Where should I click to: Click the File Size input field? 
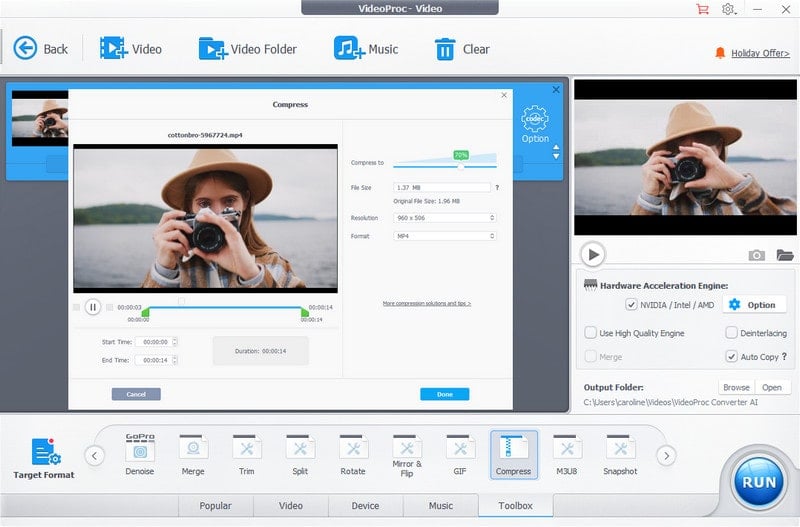[442, 188]
